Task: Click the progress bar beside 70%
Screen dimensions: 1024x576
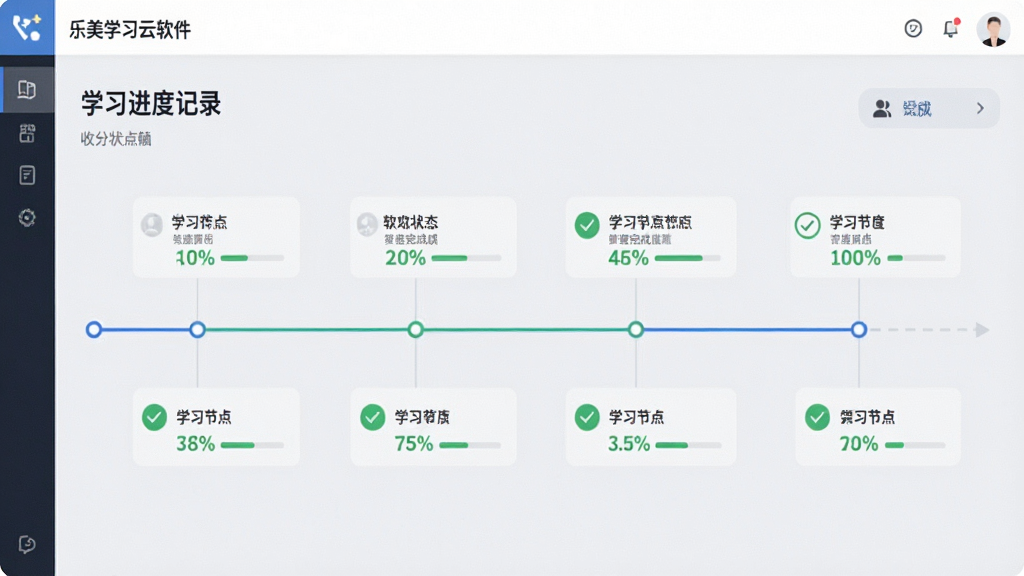Action: (916, 445)
